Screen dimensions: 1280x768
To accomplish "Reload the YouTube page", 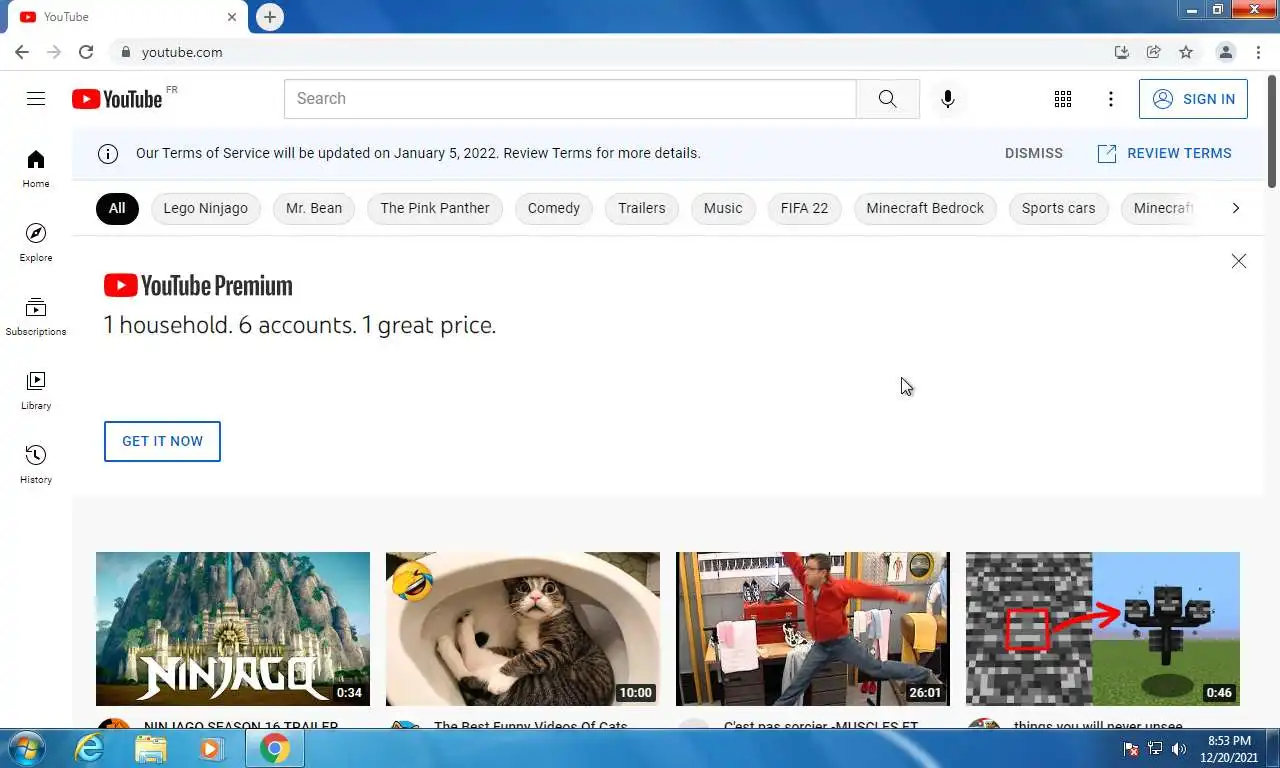I will [86, 52].
